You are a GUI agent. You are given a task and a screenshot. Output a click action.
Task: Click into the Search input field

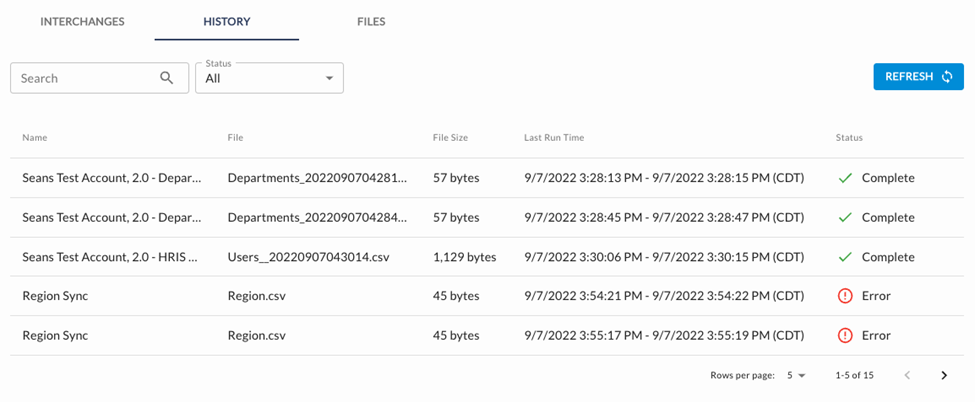pyautogui.click(x=85, y=78)
